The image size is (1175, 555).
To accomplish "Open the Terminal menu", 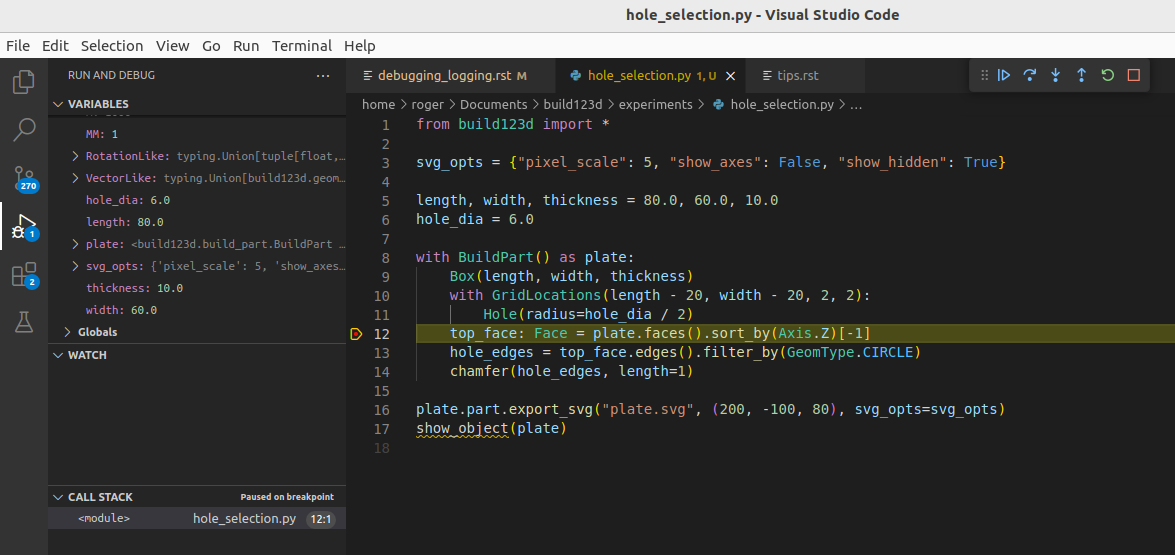I will click(x=301, y=46).
